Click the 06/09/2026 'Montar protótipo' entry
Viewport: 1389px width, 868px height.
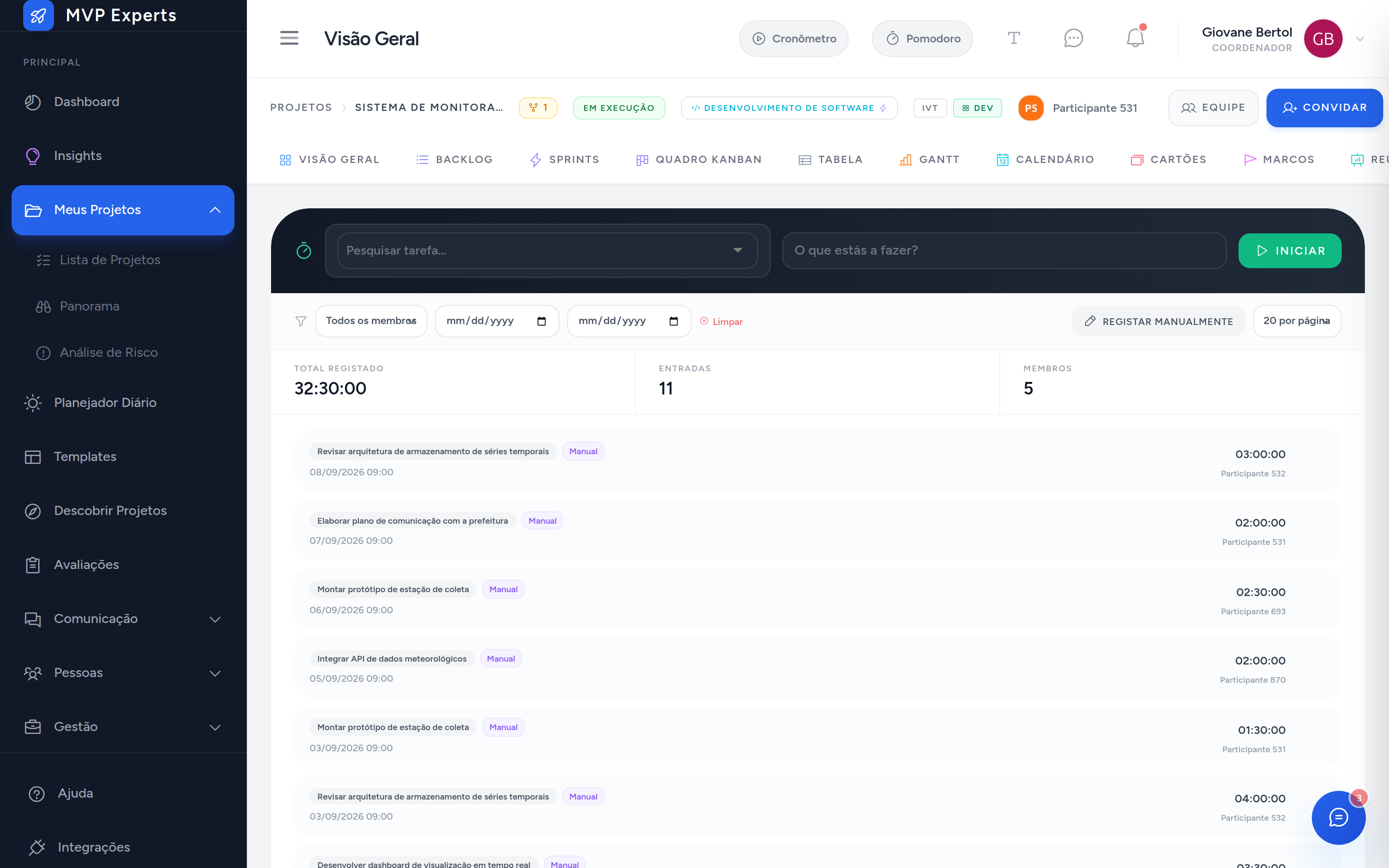817,599
